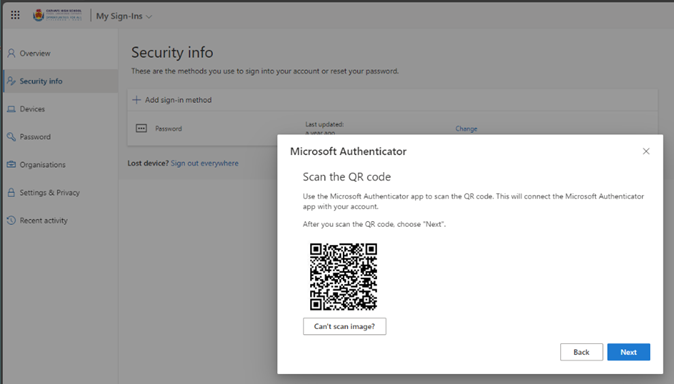Click the Next button
Image resolution: width=674 pixels, height=384 pixels.
click(x=628, y=352)
